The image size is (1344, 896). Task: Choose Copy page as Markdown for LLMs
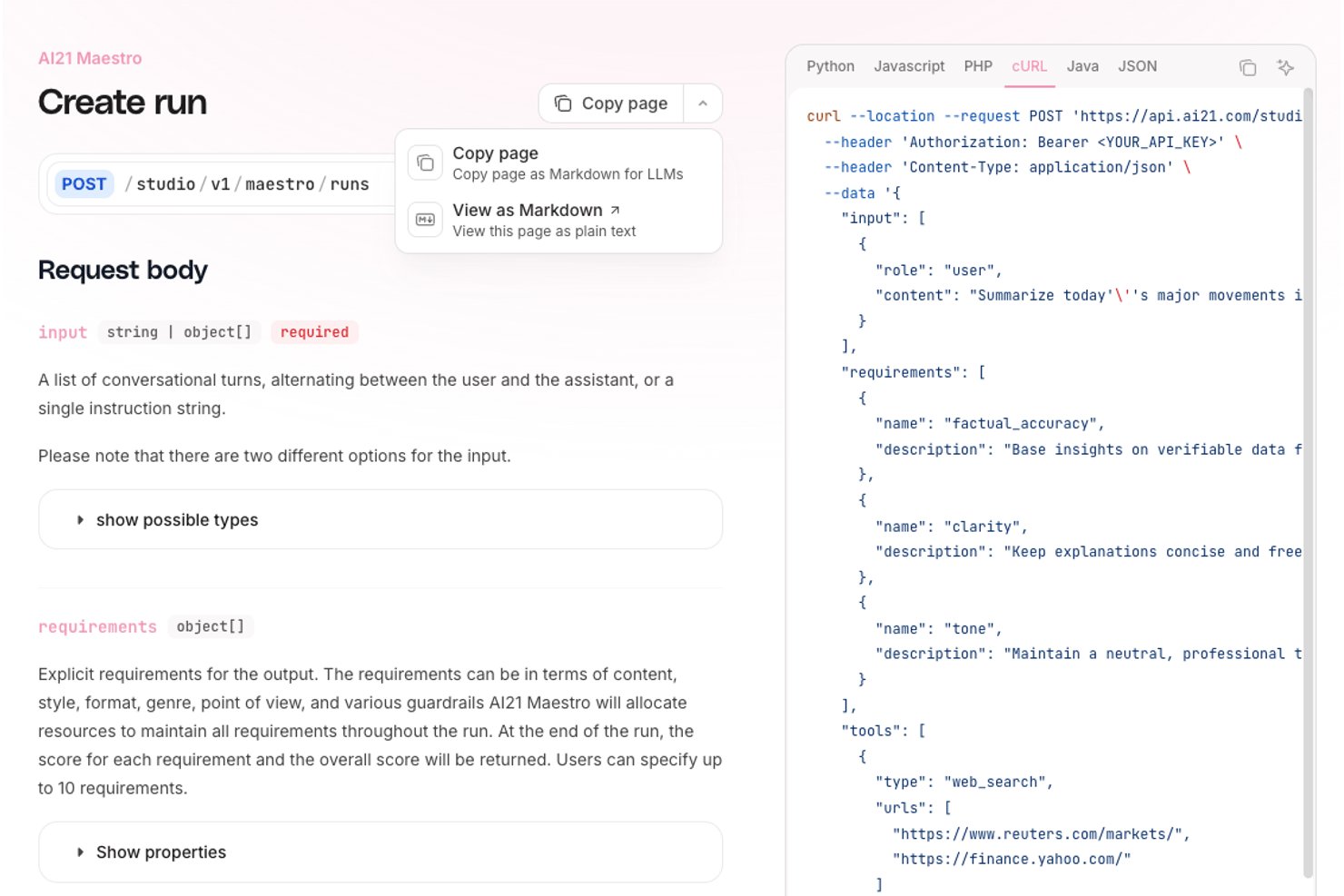click(x=558, y=163)
